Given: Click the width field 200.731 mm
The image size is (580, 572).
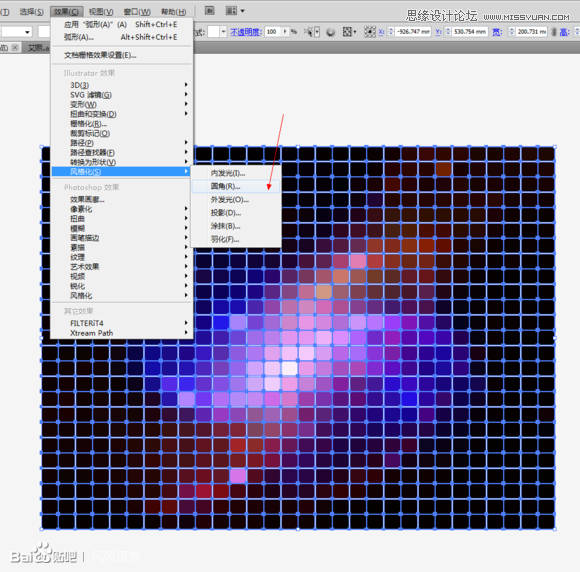Looking at the screenshot, I should (532, 32).
